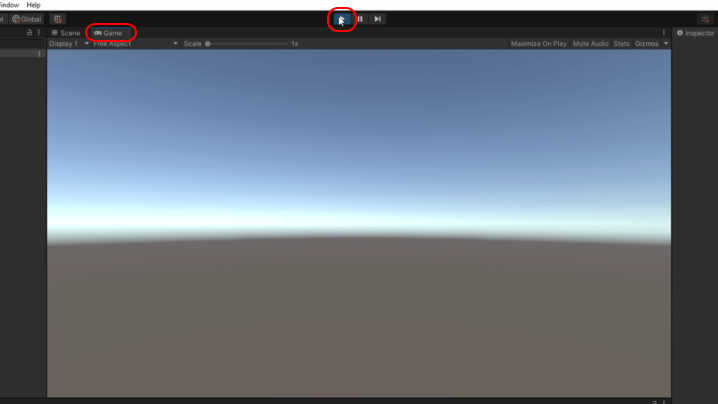Open the Gizmos dropdown arrow
This screenshot has height=404, width=718.
pyautogui.click(x=666, y=44)
